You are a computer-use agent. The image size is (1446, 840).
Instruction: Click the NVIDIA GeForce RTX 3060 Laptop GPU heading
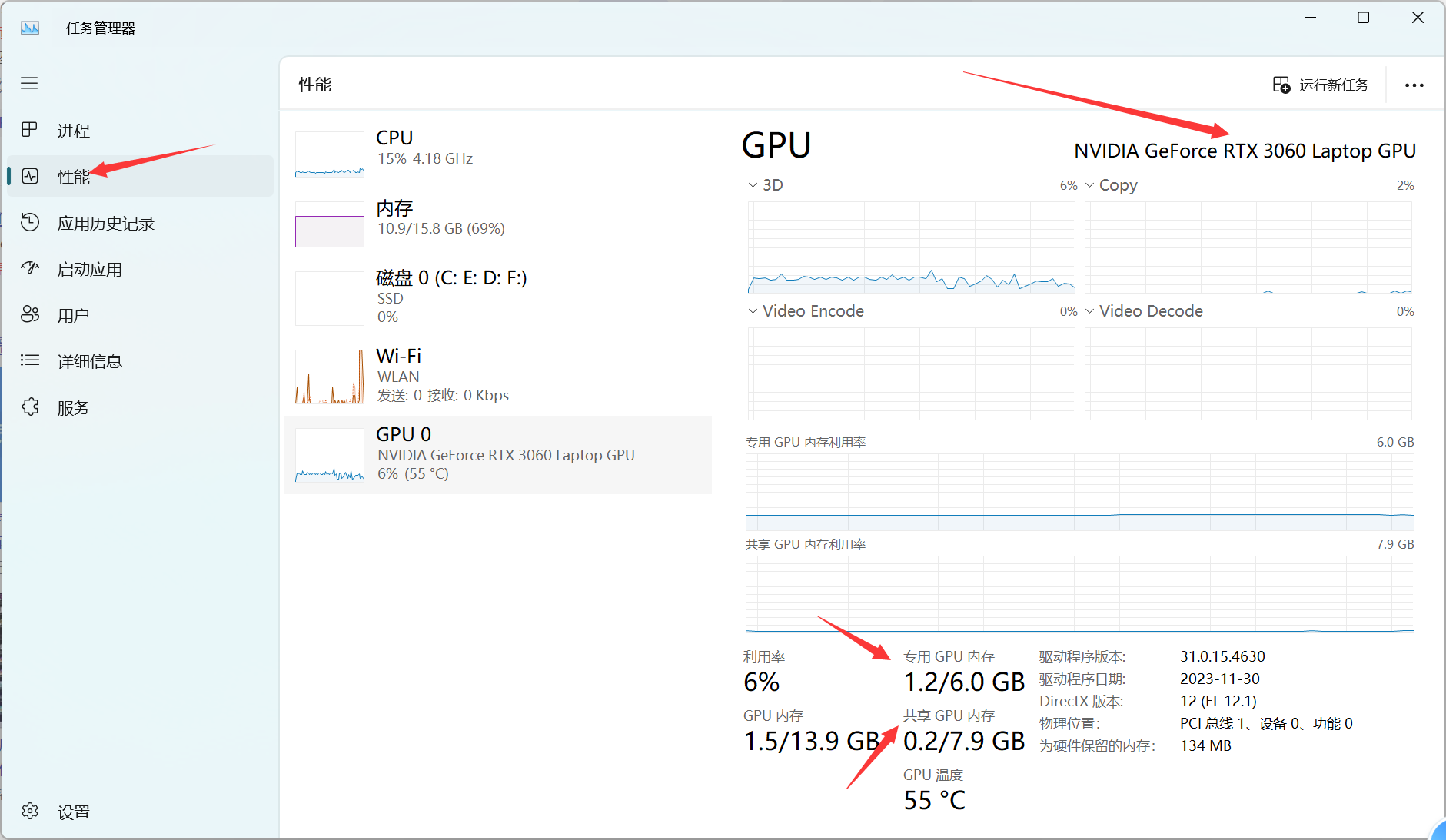click(x=1245, y=151)
